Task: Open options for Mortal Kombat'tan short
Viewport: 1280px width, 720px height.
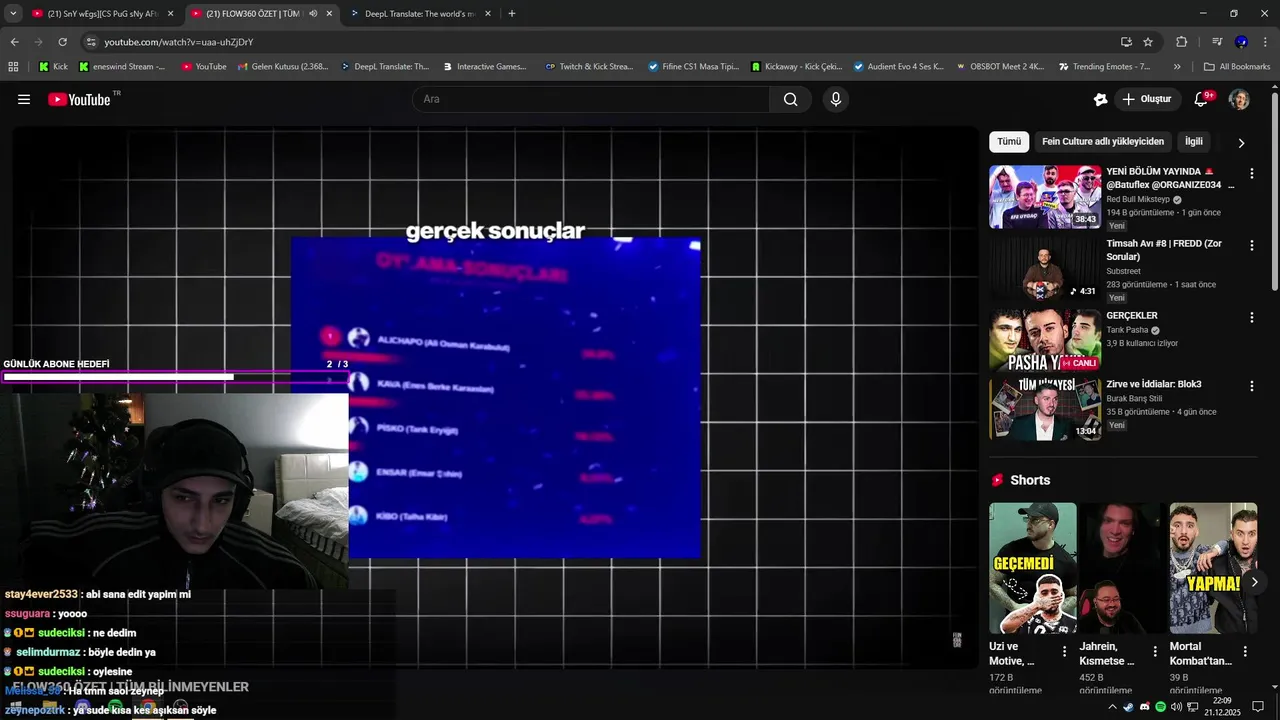Action: point(1244,652)
